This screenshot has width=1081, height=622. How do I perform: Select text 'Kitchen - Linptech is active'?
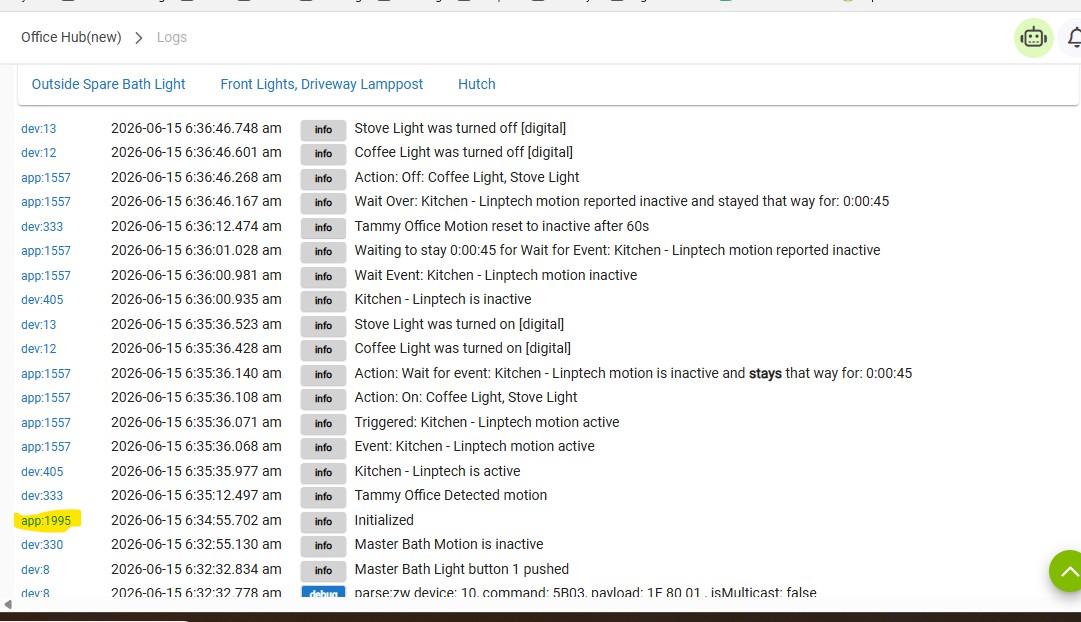coord(437,471)
